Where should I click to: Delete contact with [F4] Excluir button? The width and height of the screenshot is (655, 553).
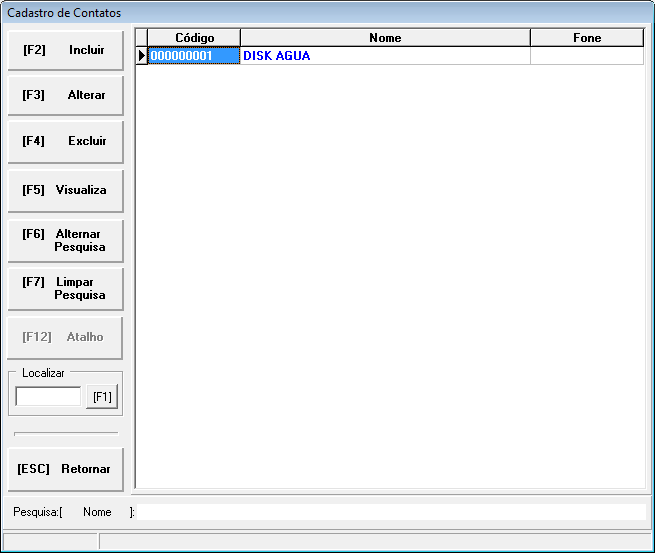pos(65,142)
